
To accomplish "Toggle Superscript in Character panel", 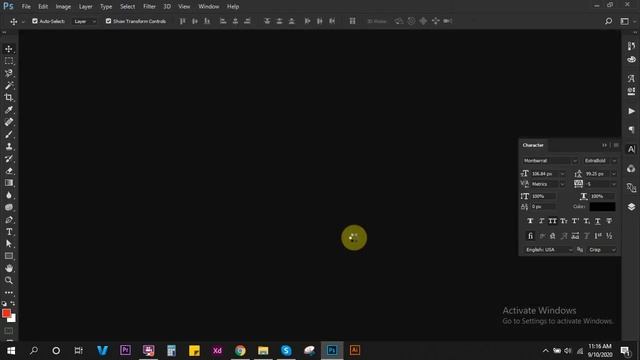I will point(575,221).
